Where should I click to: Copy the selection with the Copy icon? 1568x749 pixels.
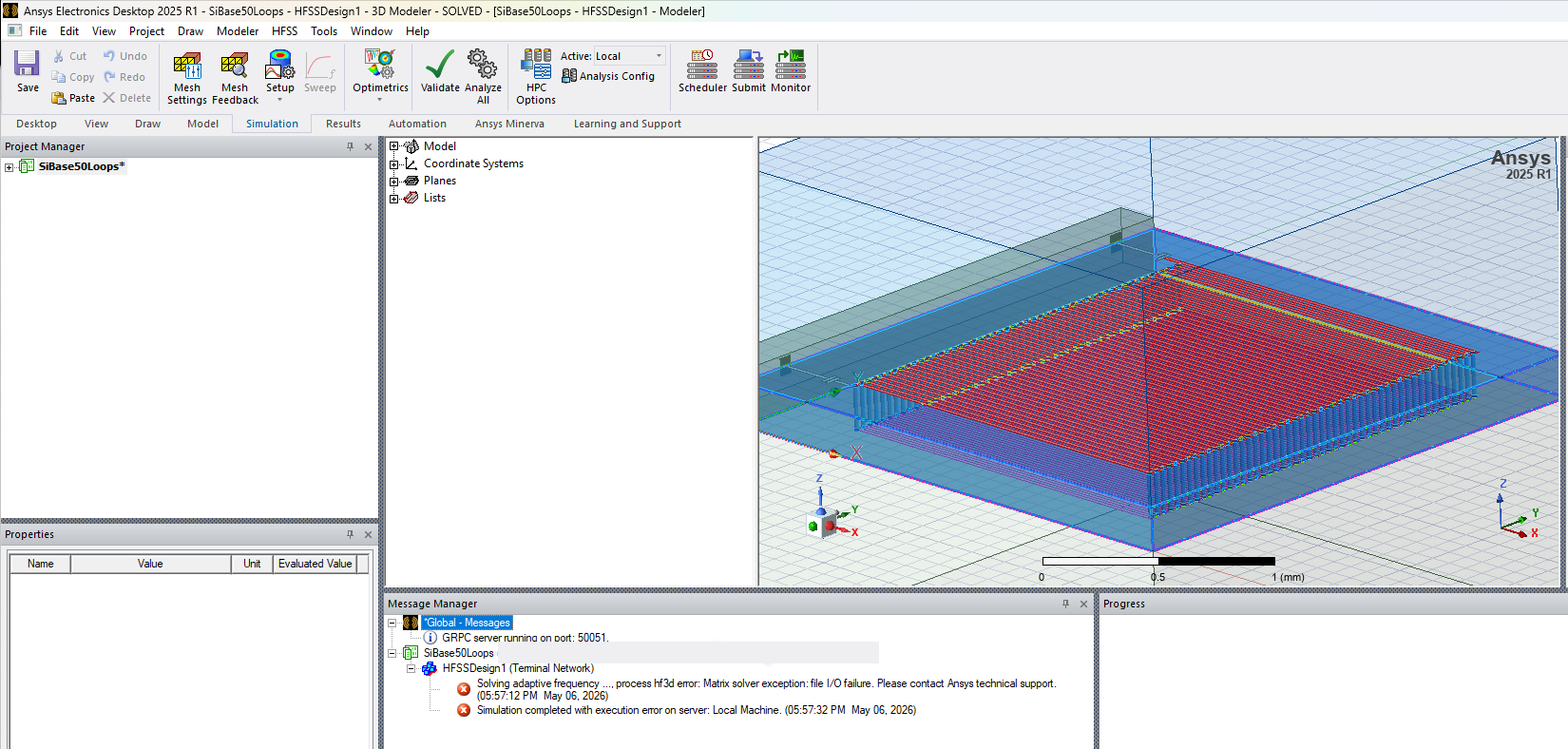59,77
